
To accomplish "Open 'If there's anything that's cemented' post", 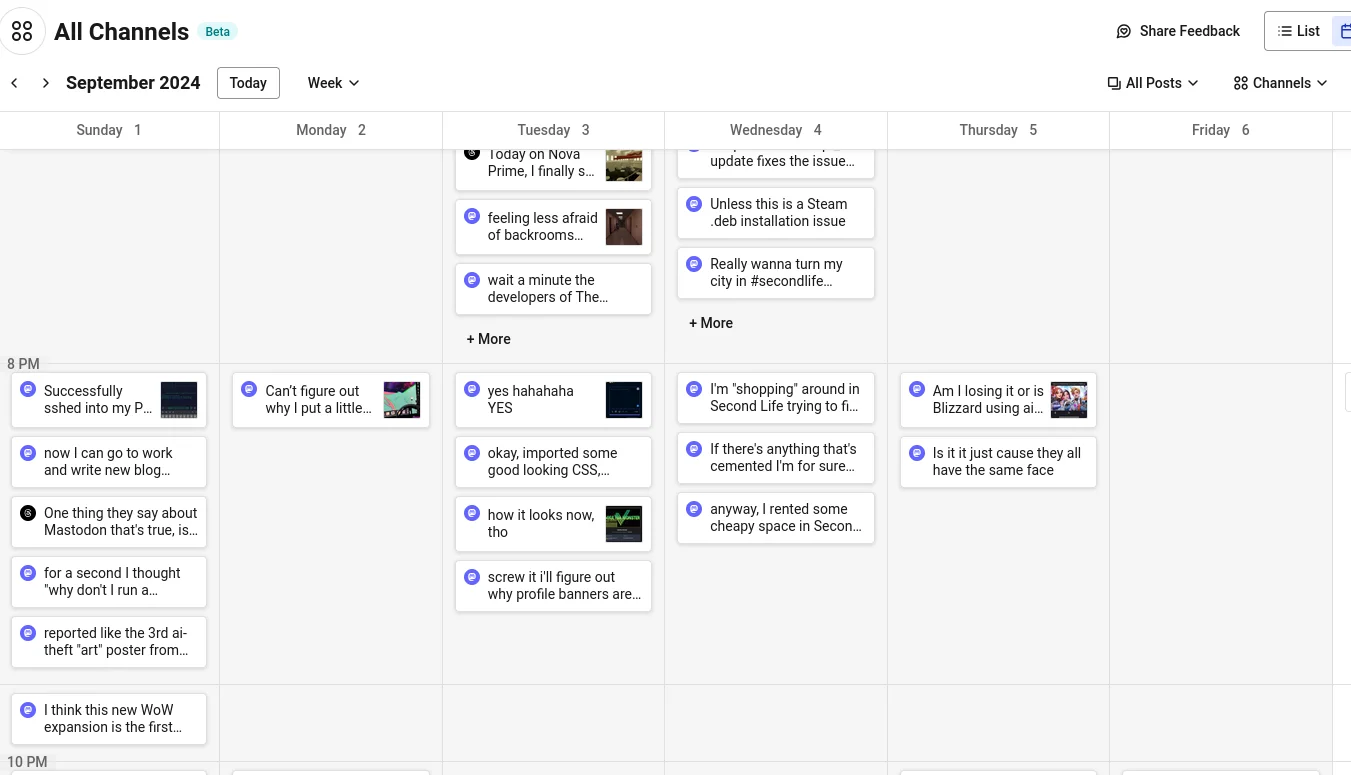I will [776, 458].
